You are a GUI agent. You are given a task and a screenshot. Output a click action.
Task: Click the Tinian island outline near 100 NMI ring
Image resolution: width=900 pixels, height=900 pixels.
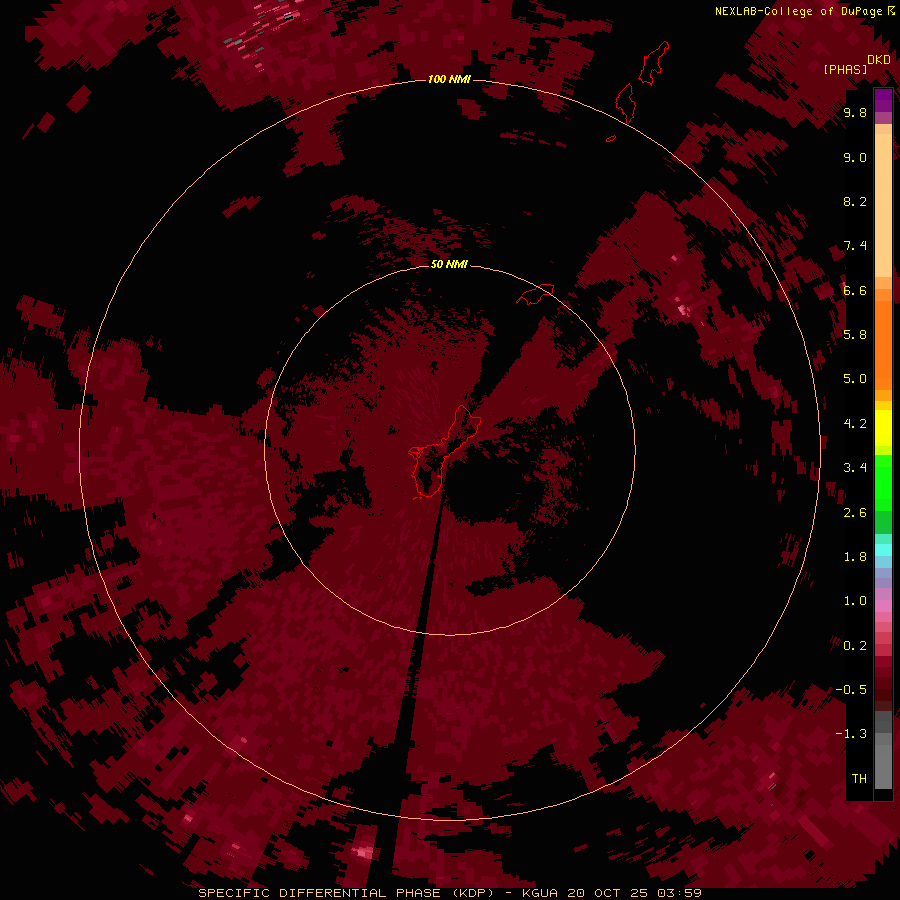(624, 103)
